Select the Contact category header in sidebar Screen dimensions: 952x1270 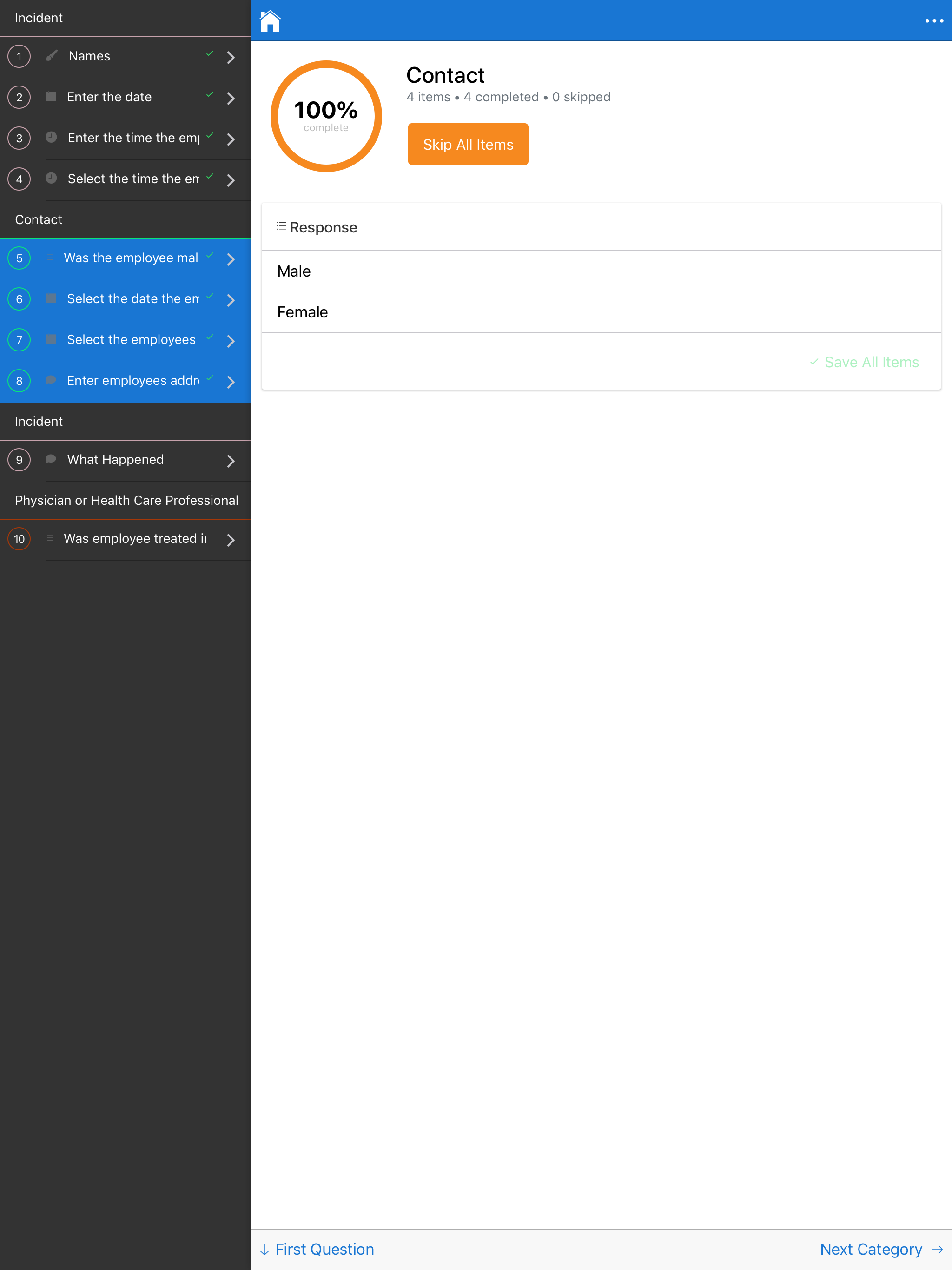pyautogui.click(x=39, y=219)
